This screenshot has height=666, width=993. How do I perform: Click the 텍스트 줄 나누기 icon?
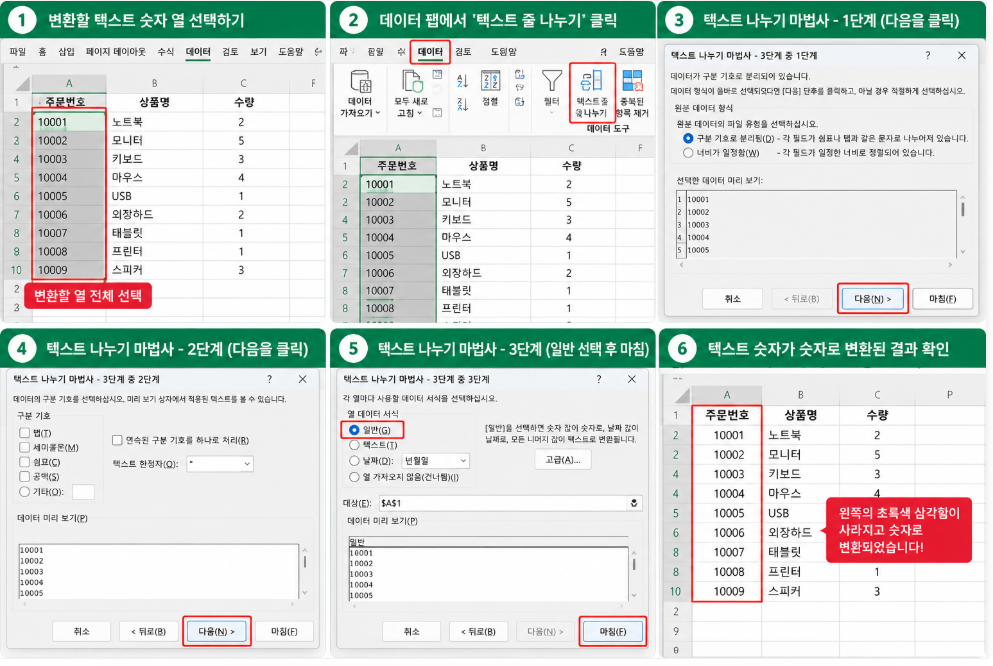(x=591, y=81)
